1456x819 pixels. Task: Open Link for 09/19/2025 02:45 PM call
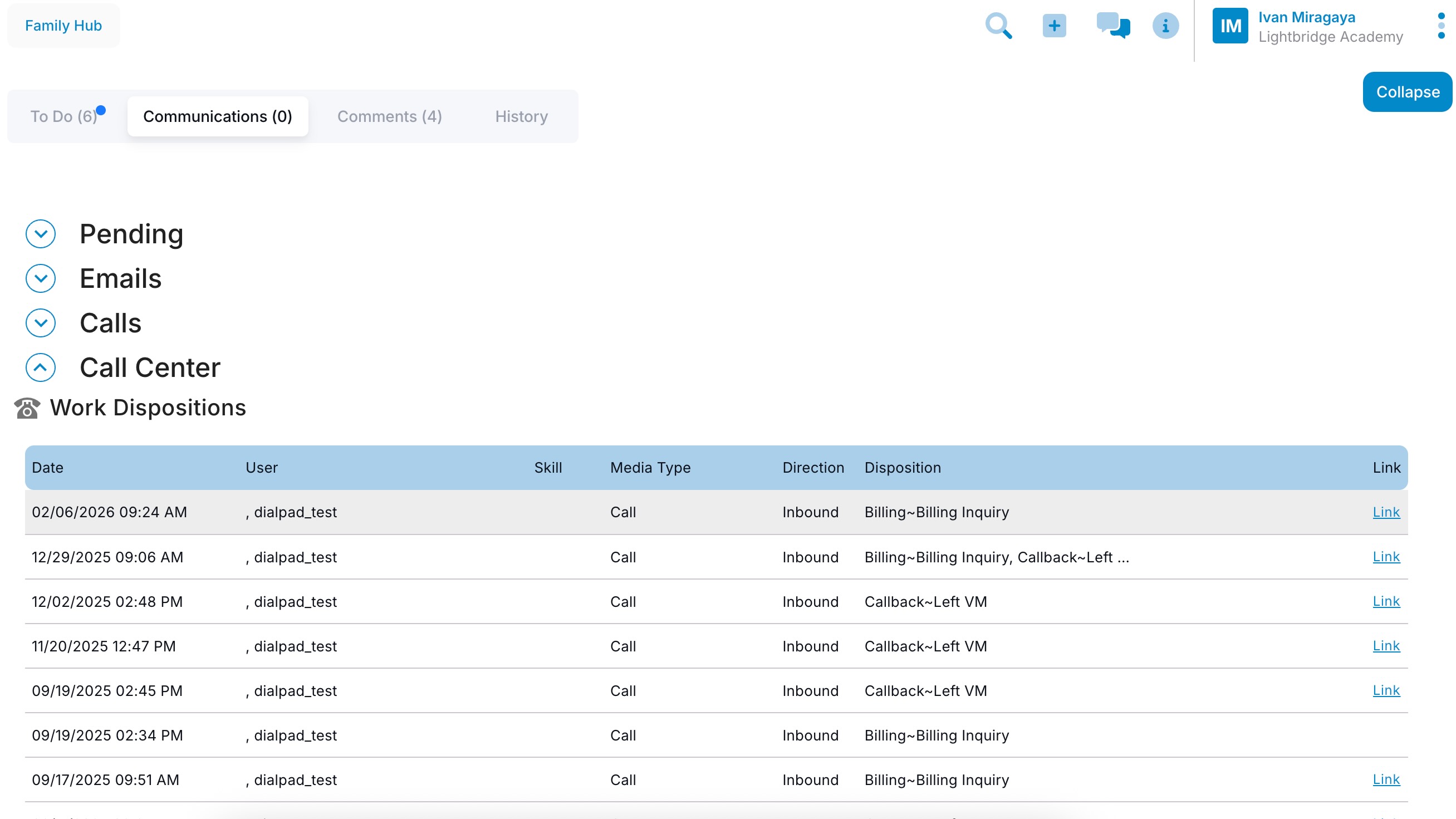1386,691
